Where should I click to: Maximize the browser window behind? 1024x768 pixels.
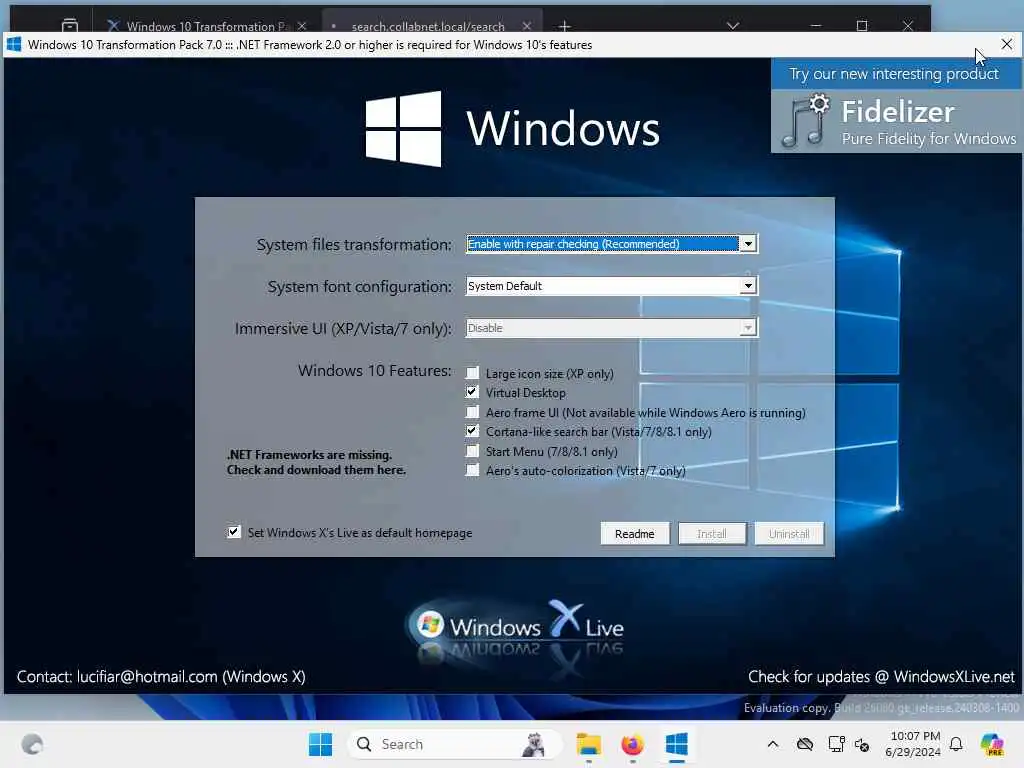tap(862, 25)
